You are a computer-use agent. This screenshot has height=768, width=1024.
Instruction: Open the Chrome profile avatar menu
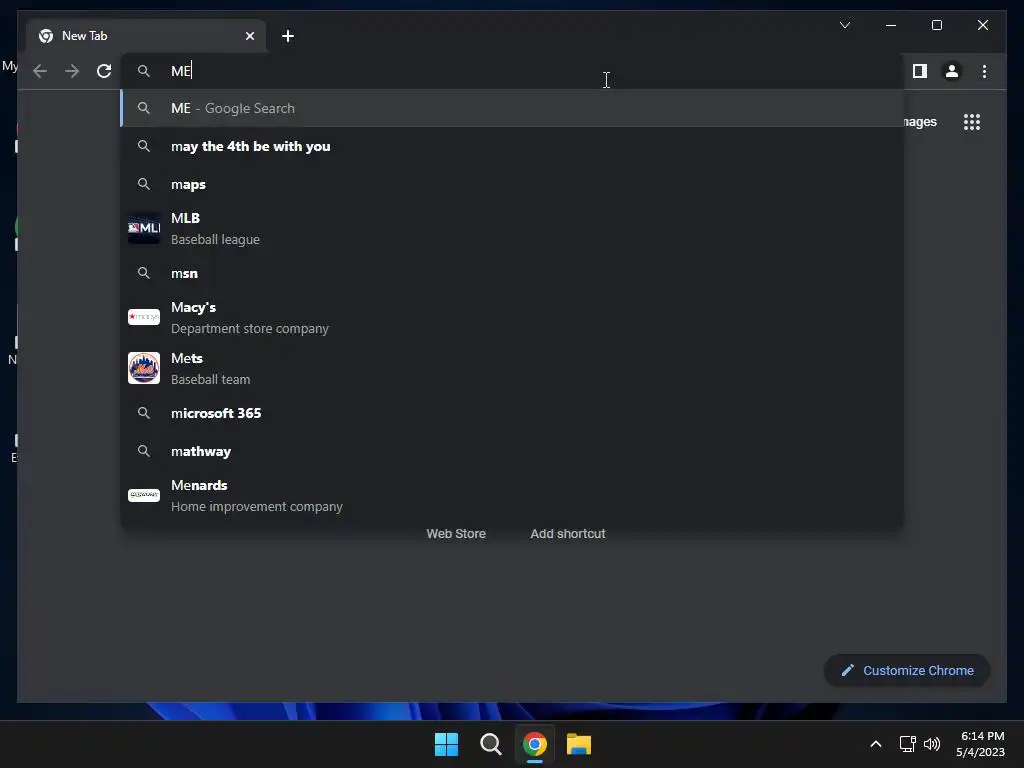[952, 71]
